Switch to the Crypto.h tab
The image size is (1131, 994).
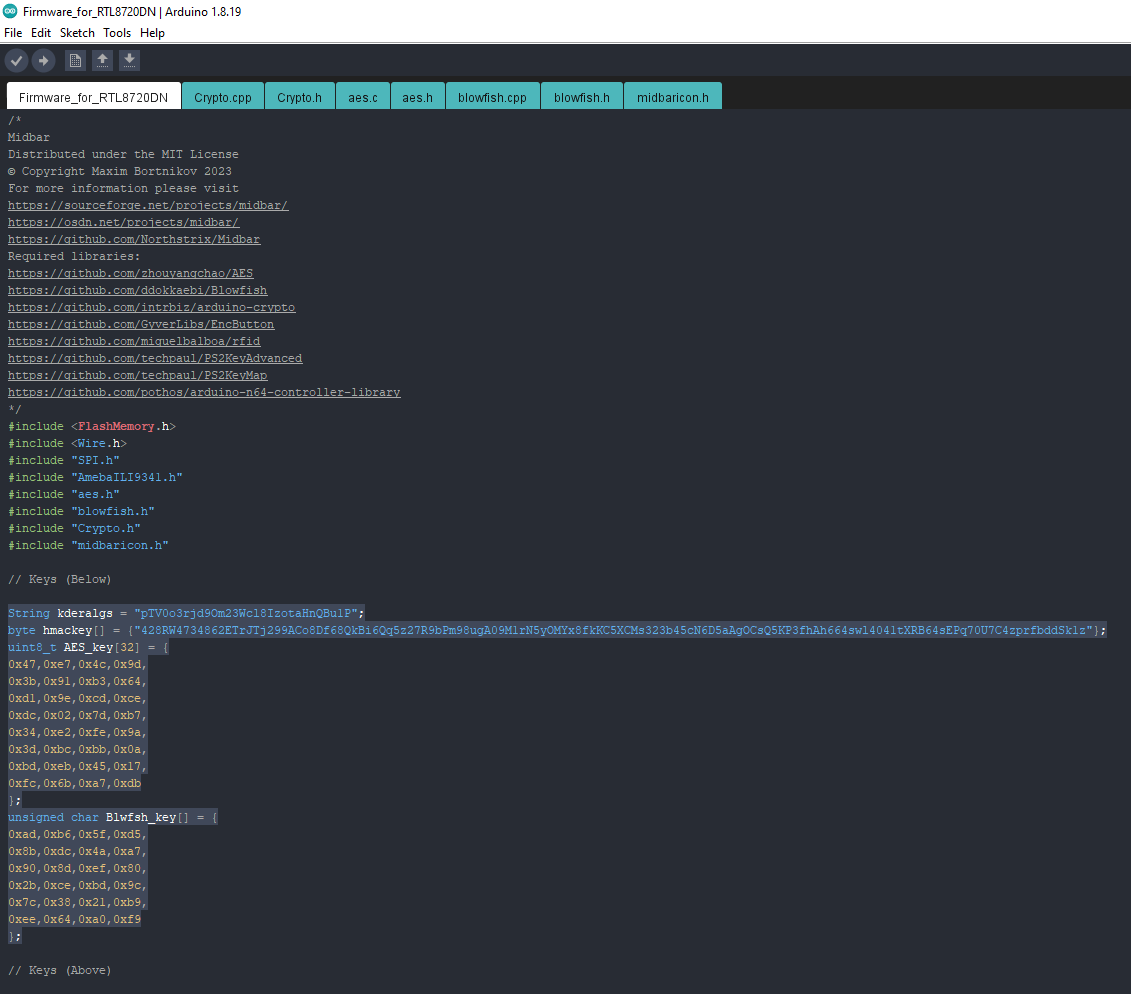(299, 97)
